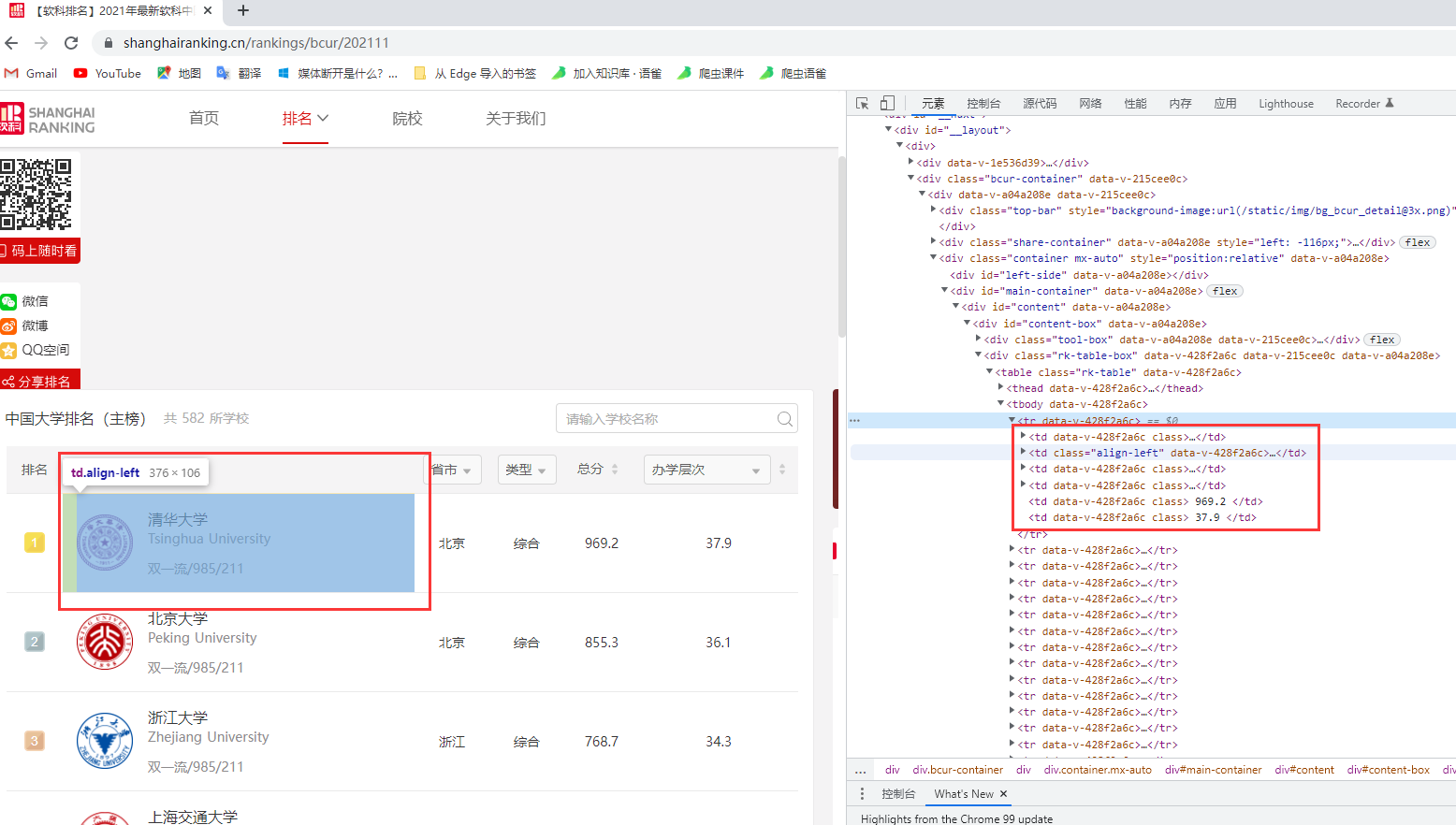Viewport: 1456px width, 825px height.
Task: Open 爬虫课件 bookmark
Action: coord(710,73)
